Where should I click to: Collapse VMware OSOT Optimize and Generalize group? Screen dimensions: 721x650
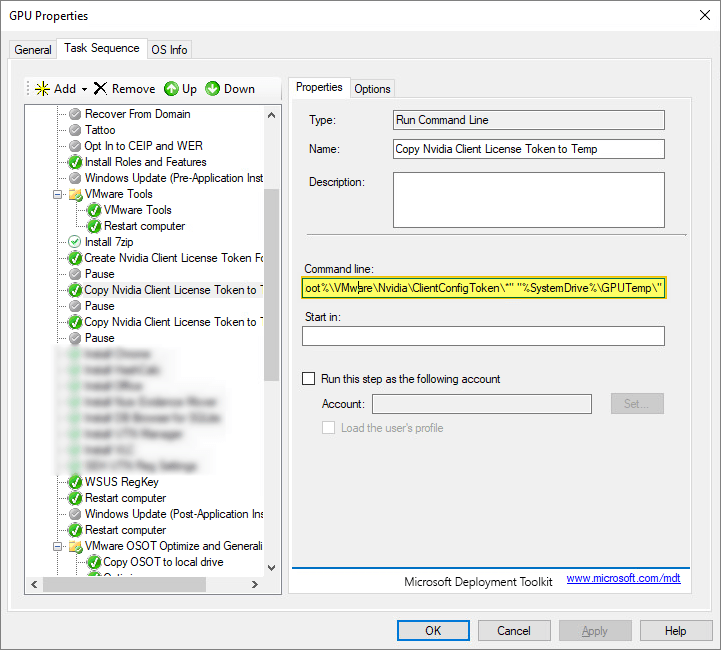click(58, 546)
